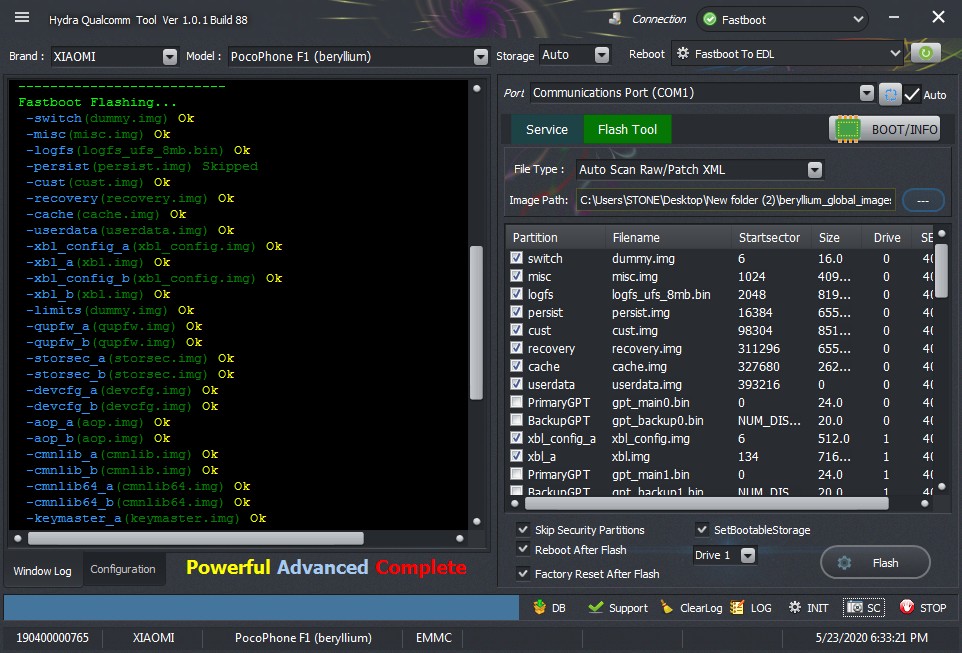Uncheck the xbl_a partition checkbox
The width and height of the screenshot is (962, 653).
point(517,456)
